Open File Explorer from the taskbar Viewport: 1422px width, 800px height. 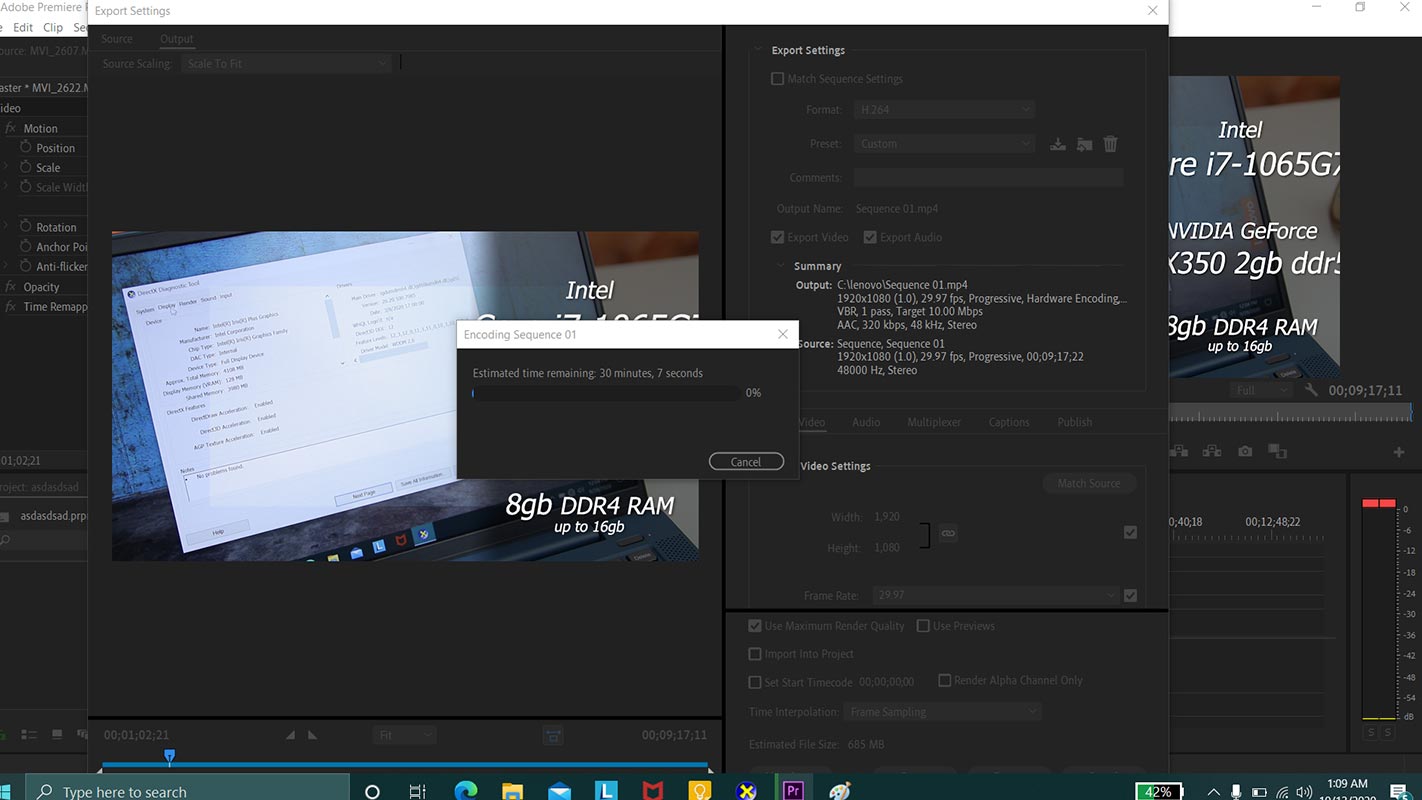coord(512,790)
